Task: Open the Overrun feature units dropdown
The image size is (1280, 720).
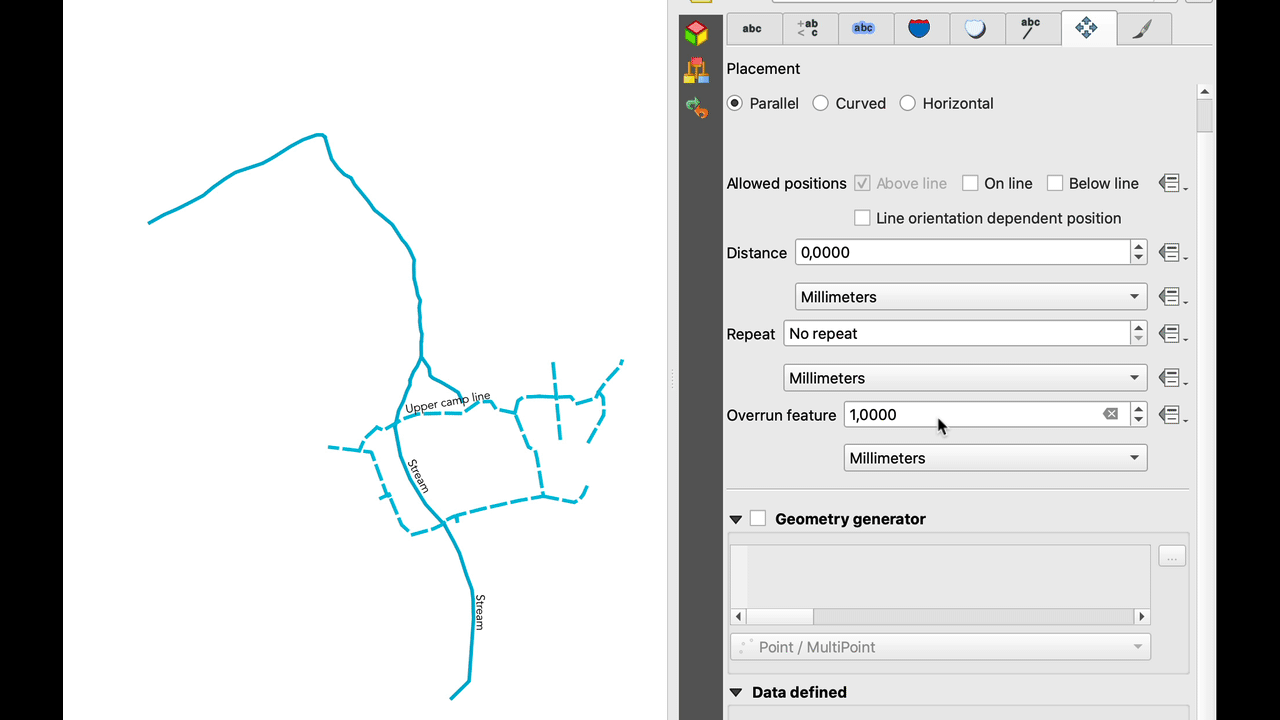Action: (995, 458)
